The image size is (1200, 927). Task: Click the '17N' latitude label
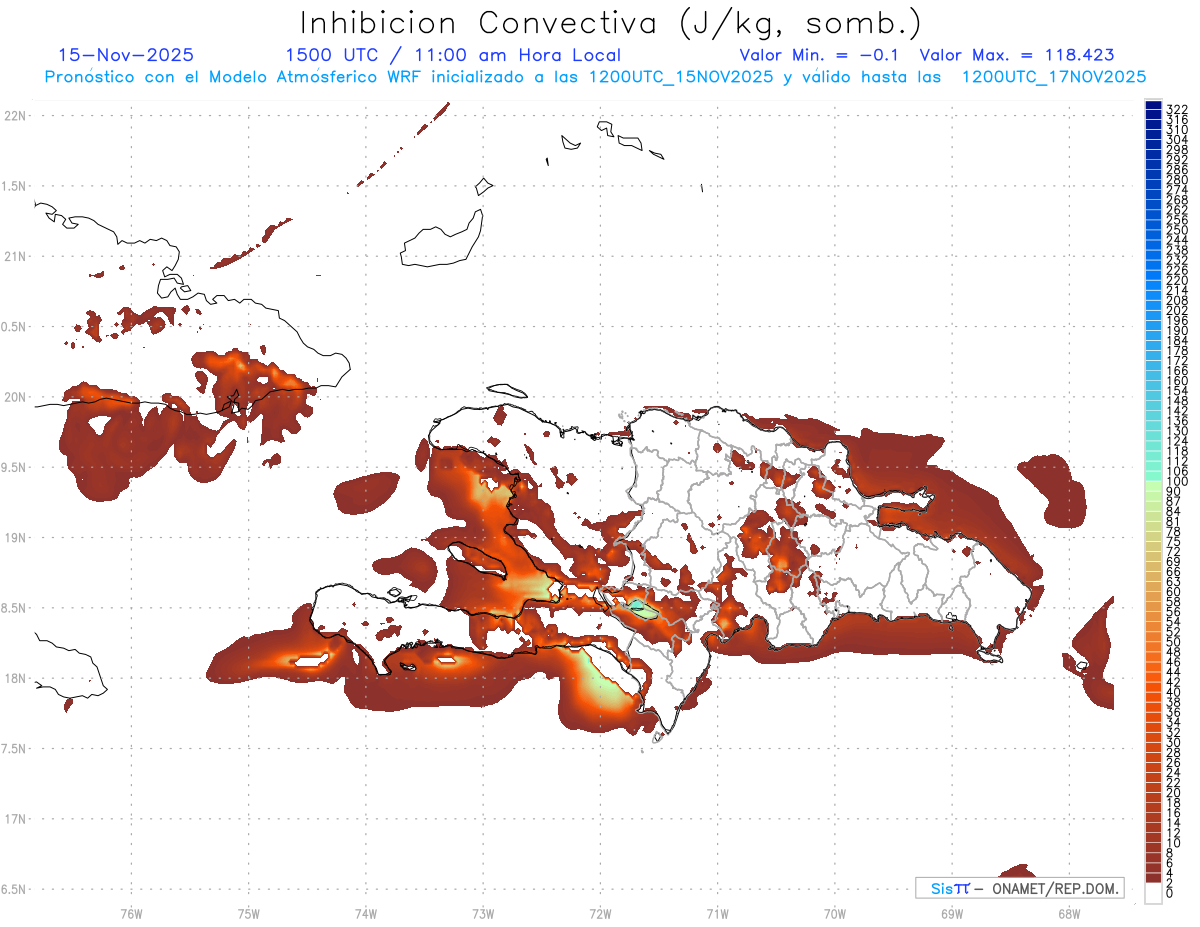point(14,819)
